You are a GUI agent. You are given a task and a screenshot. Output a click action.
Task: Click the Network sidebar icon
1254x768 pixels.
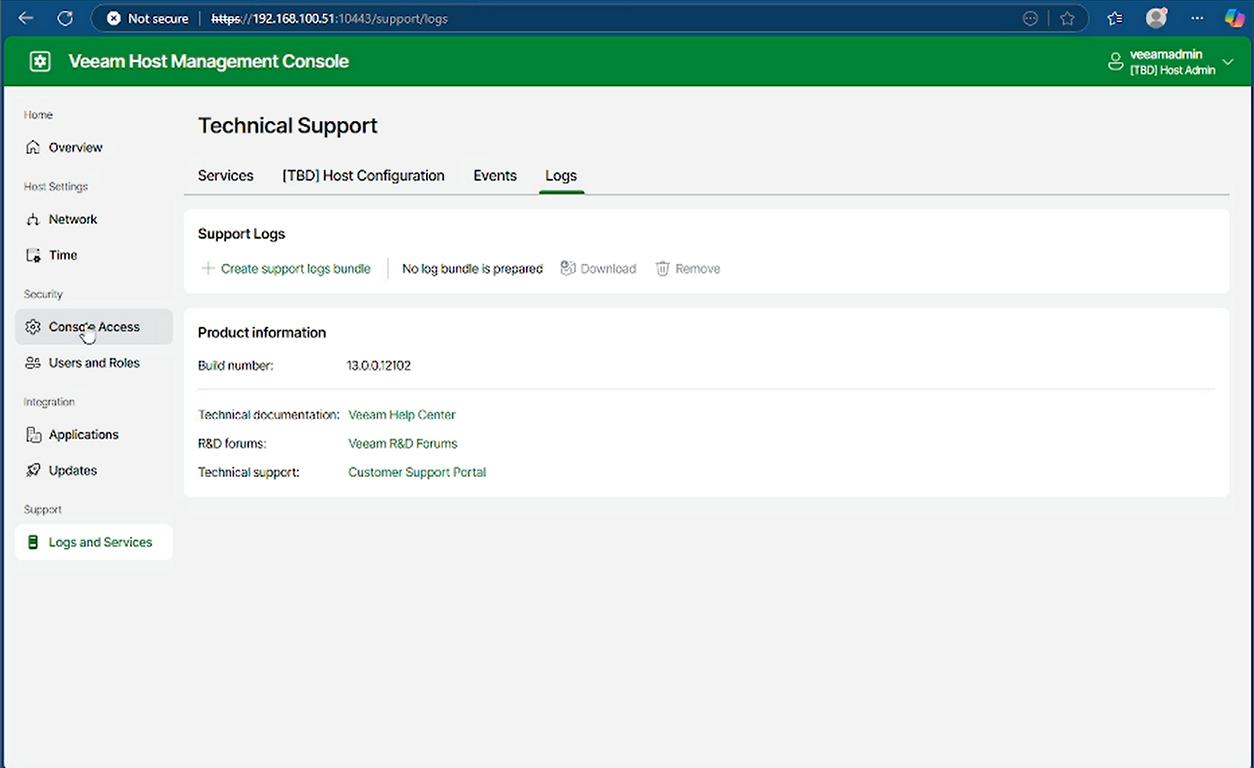[33, 219]
